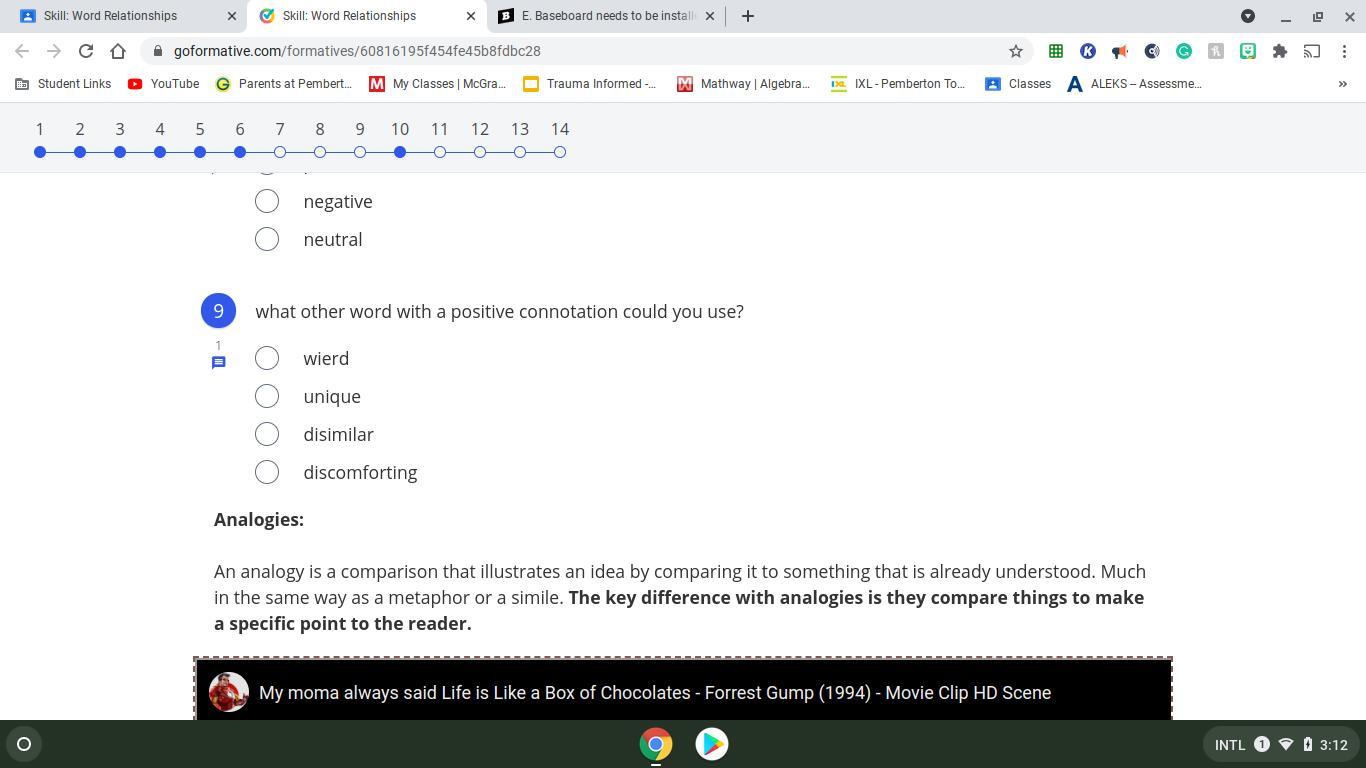Open the Grammarly extension
The width and height of the screenshot is (1366, 768).
pyautogui.click(x=1184, y=51)
